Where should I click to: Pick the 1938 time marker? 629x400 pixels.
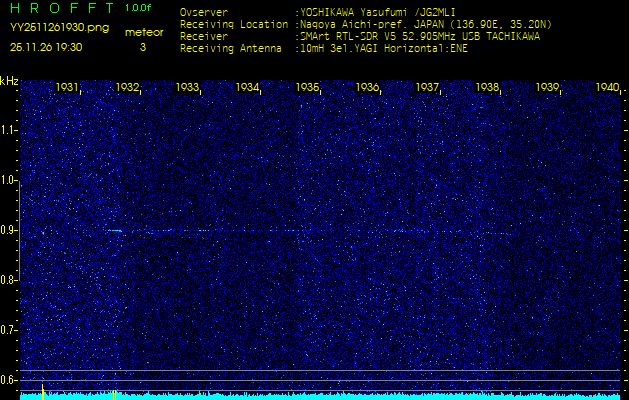[487, 88]
